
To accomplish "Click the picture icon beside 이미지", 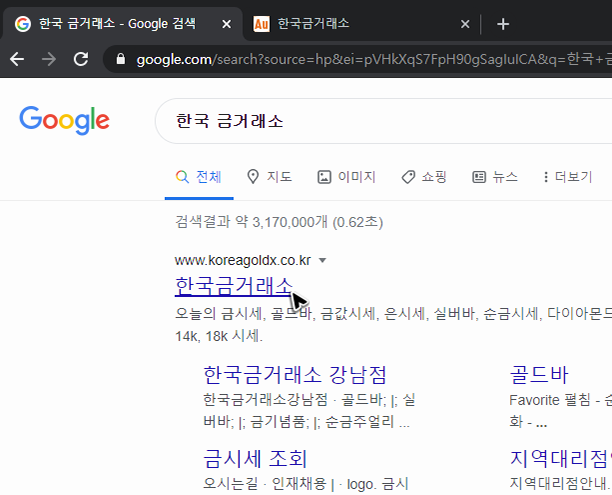I will pyautogui.click(x=324, y=177).
